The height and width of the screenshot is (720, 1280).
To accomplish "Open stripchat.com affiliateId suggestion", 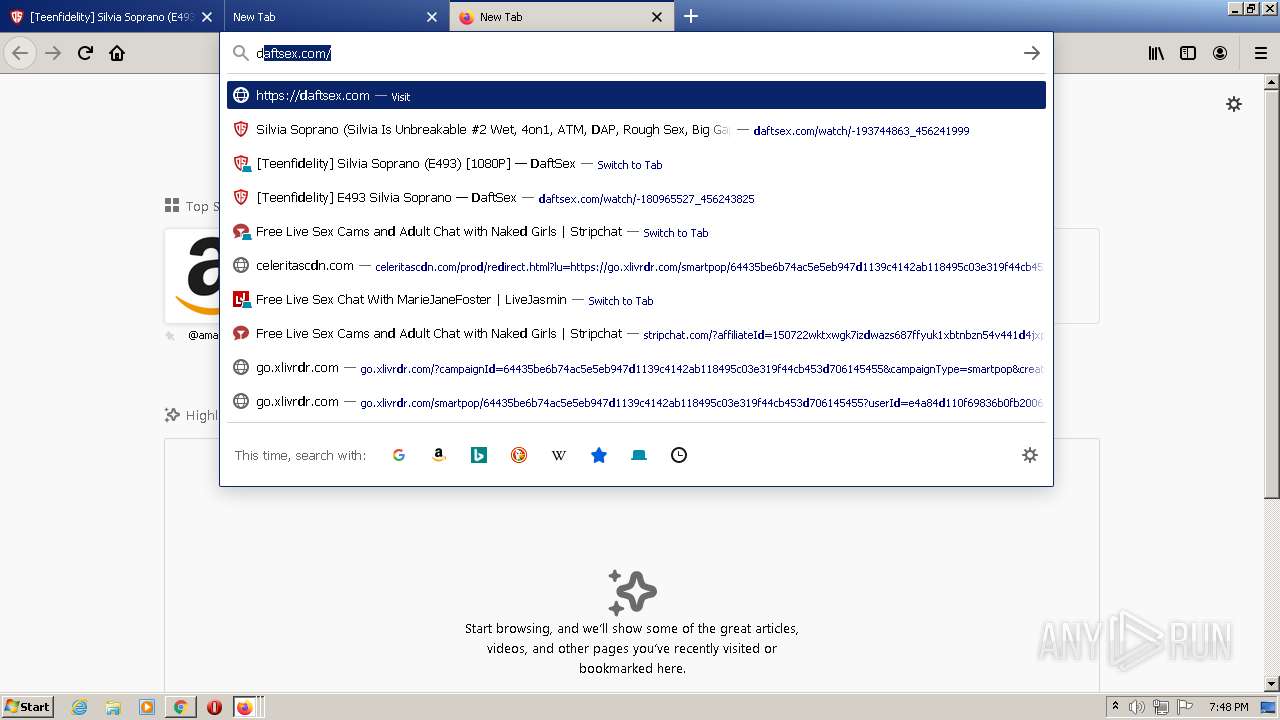I will 636,334.
